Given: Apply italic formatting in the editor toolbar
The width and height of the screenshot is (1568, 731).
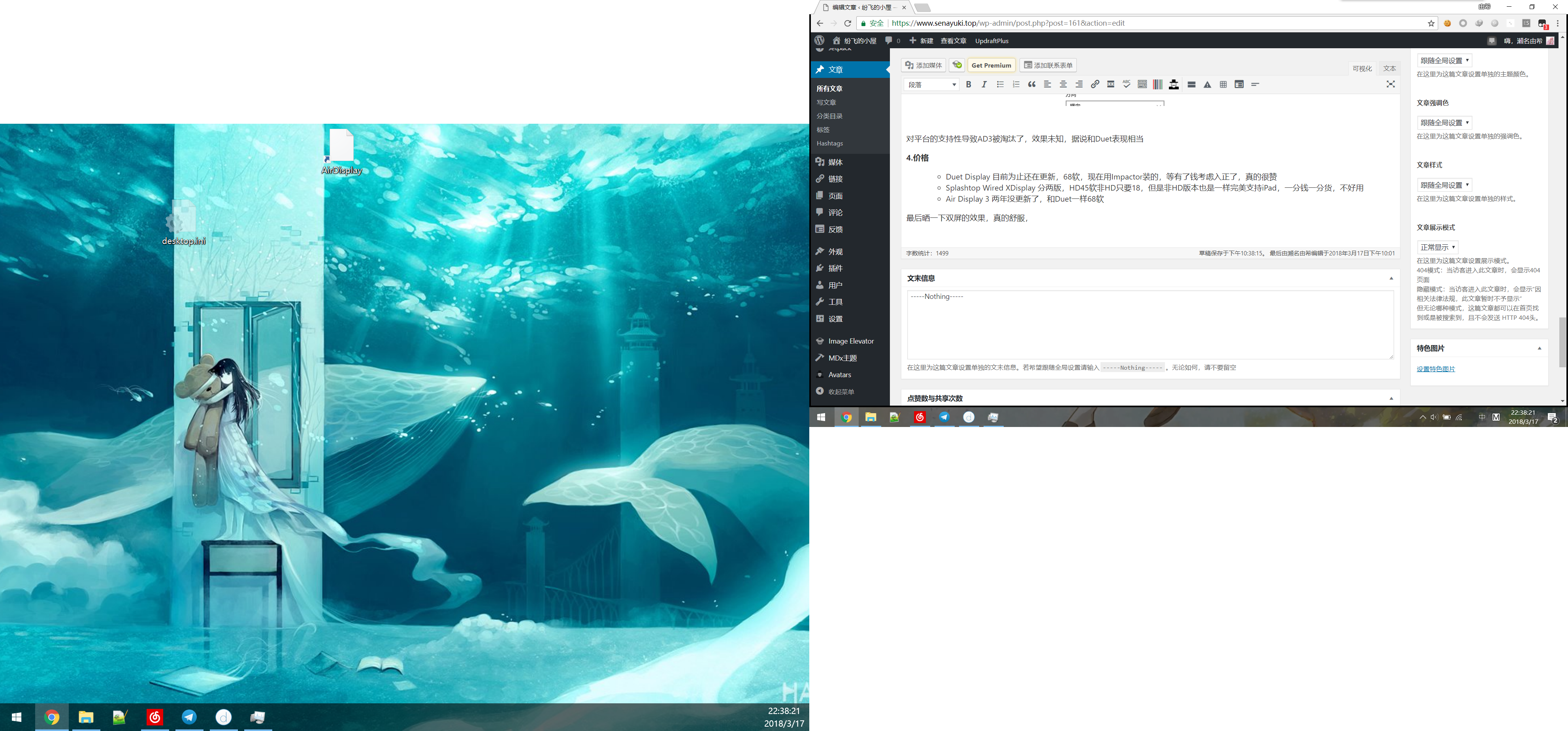Looking at the screenshot, I should 984,85.
